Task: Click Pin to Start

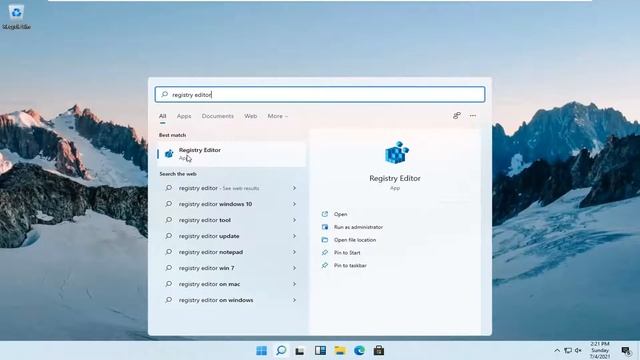Action: 347,252
